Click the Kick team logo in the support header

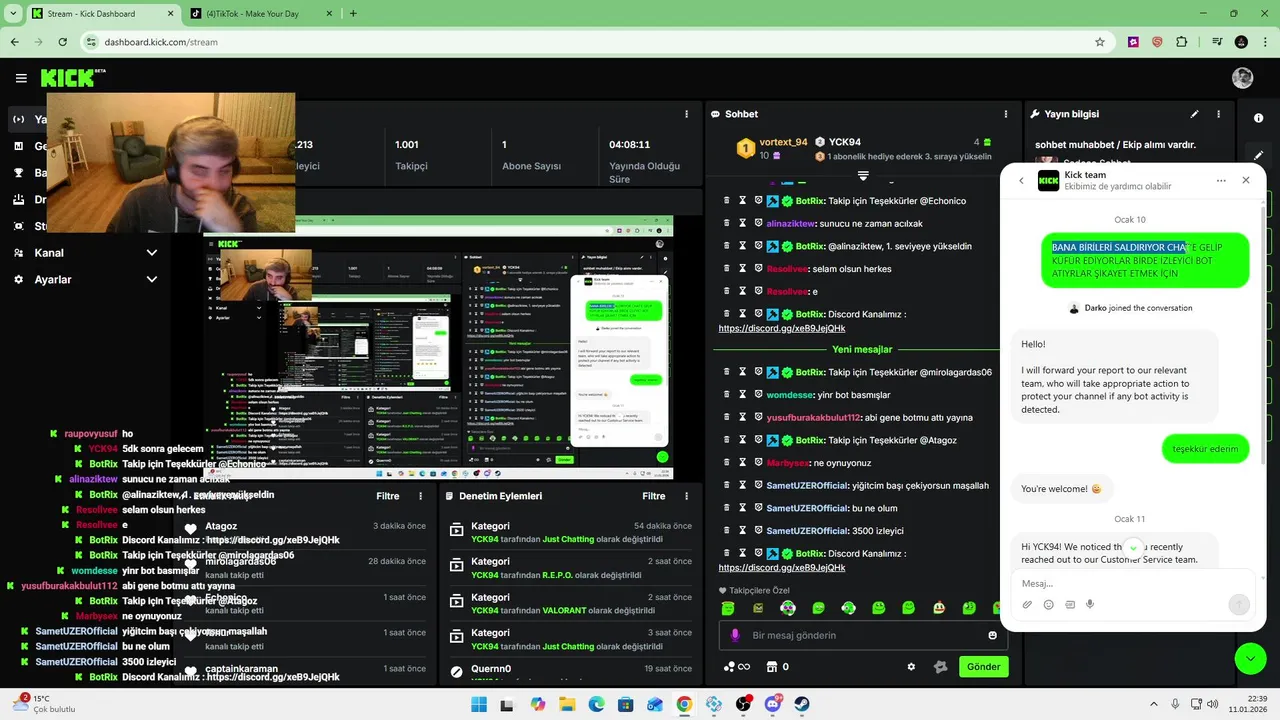tap(1048, 181)
